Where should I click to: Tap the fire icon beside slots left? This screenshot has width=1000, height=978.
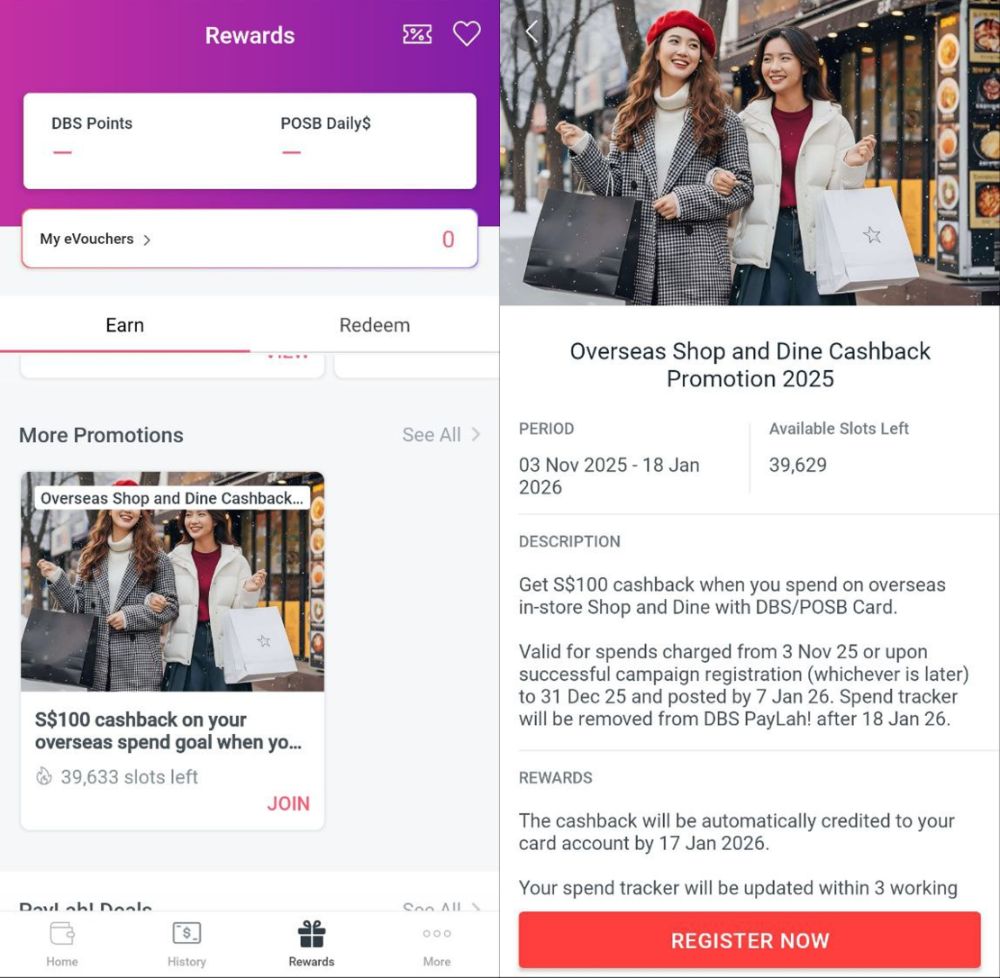(43, 777)
